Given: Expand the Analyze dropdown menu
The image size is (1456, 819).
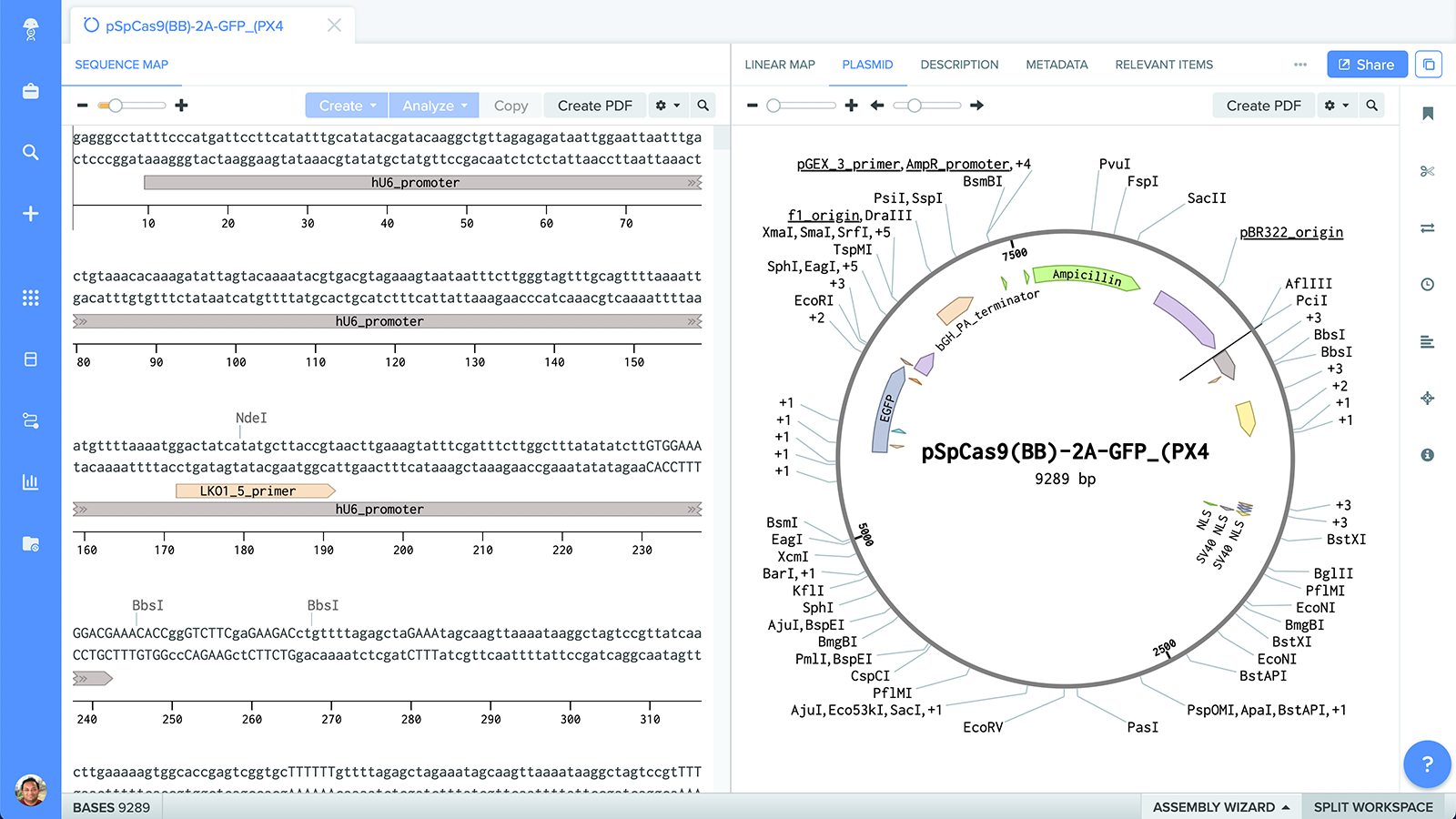Looking at the screenshot, I should click(434, 106).
